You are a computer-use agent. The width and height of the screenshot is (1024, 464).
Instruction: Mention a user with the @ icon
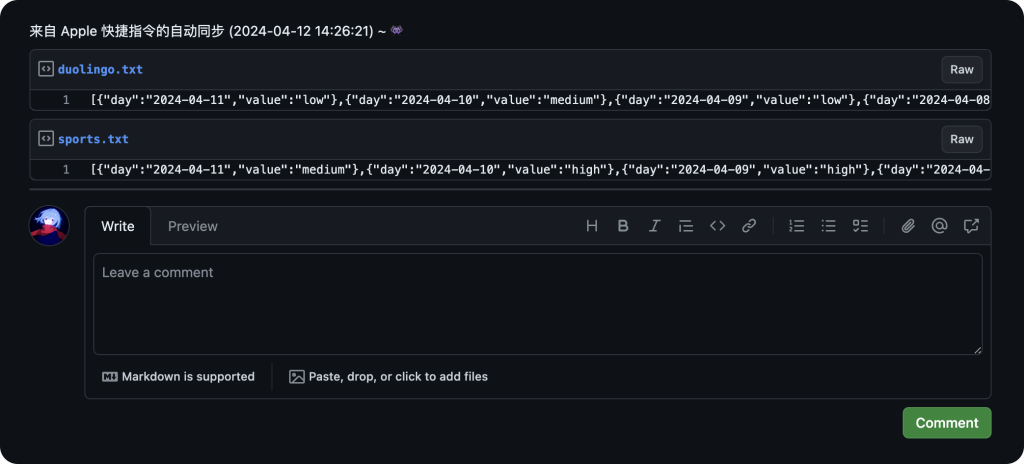click(x=939, y=226)
